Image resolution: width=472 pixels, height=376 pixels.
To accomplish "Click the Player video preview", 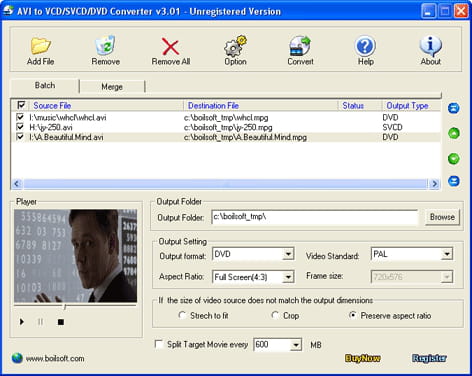I will [x=75, y=256].
